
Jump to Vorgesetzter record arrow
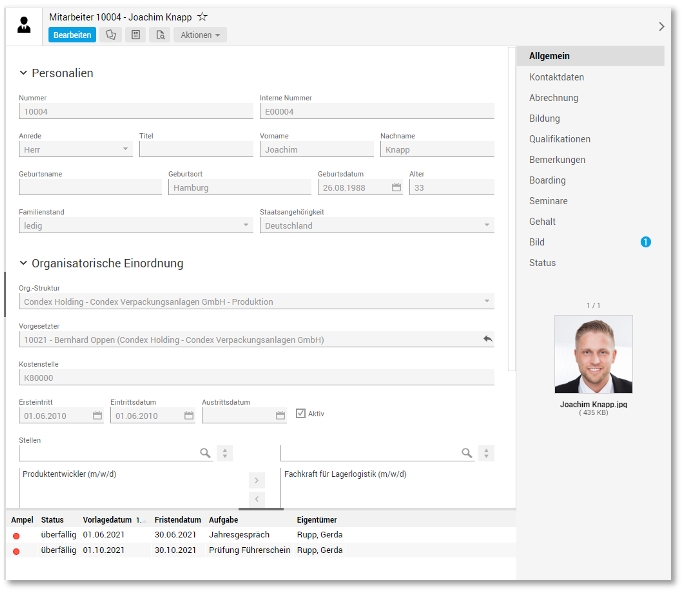487,339
